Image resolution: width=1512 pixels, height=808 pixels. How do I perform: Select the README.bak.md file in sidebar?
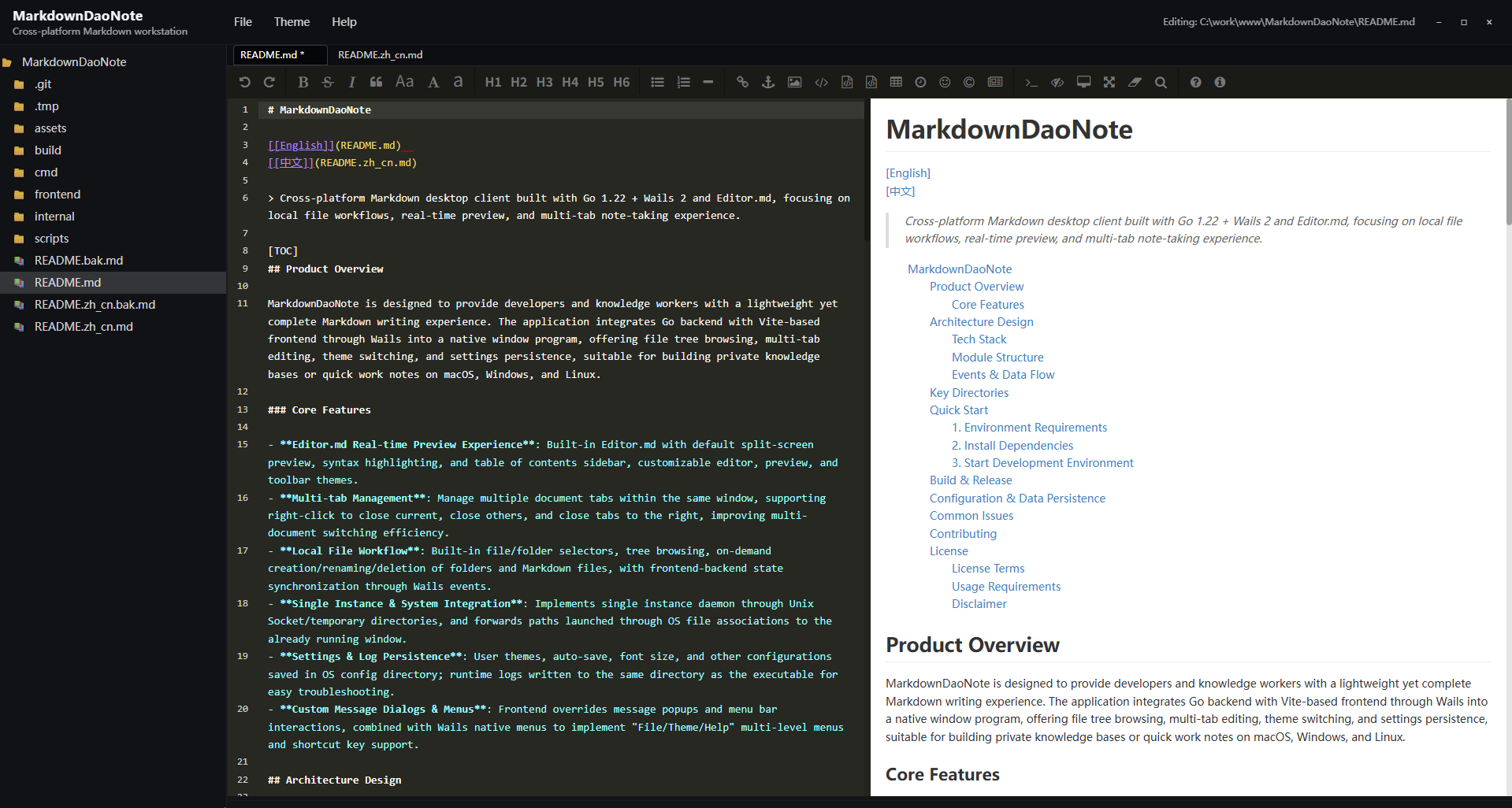(79, 260)
